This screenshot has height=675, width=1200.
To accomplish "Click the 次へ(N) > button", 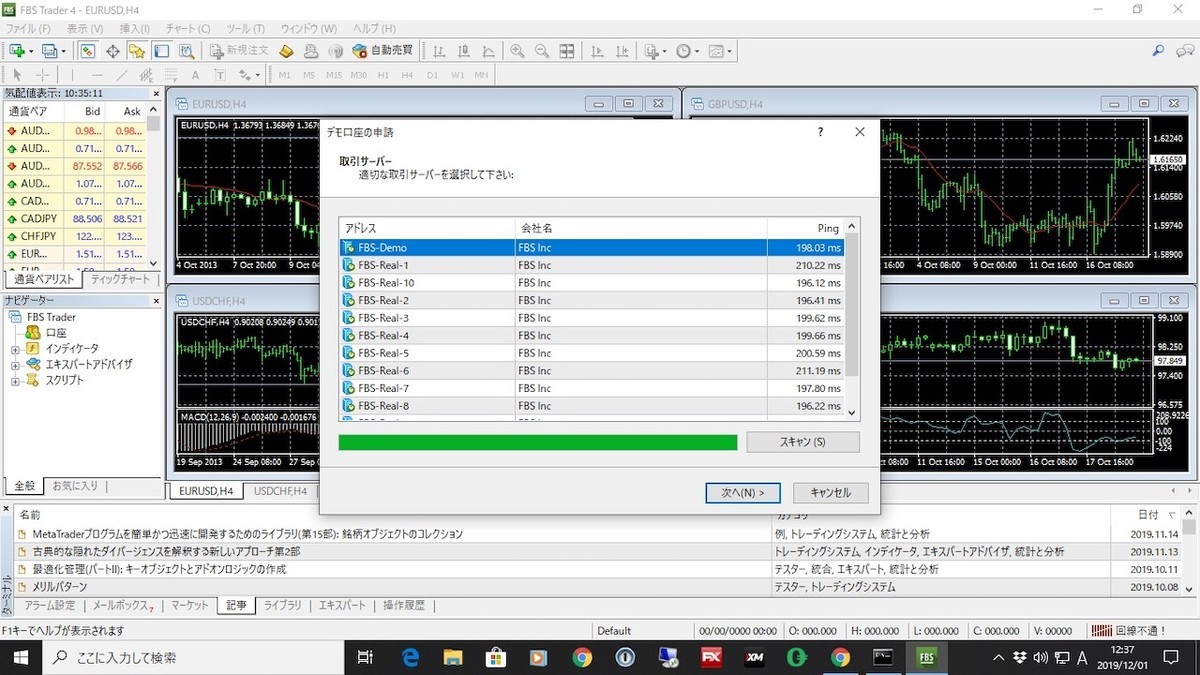I will pos(742,492).
